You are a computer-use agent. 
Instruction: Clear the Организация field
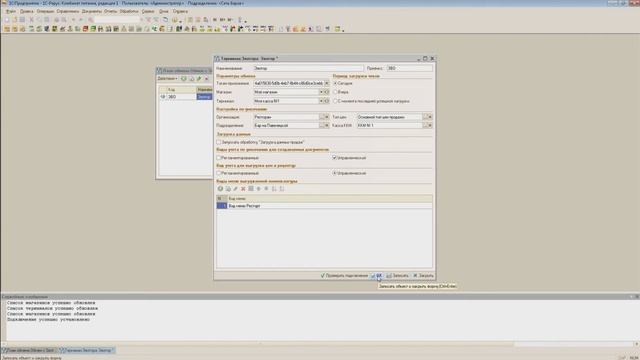327,117
